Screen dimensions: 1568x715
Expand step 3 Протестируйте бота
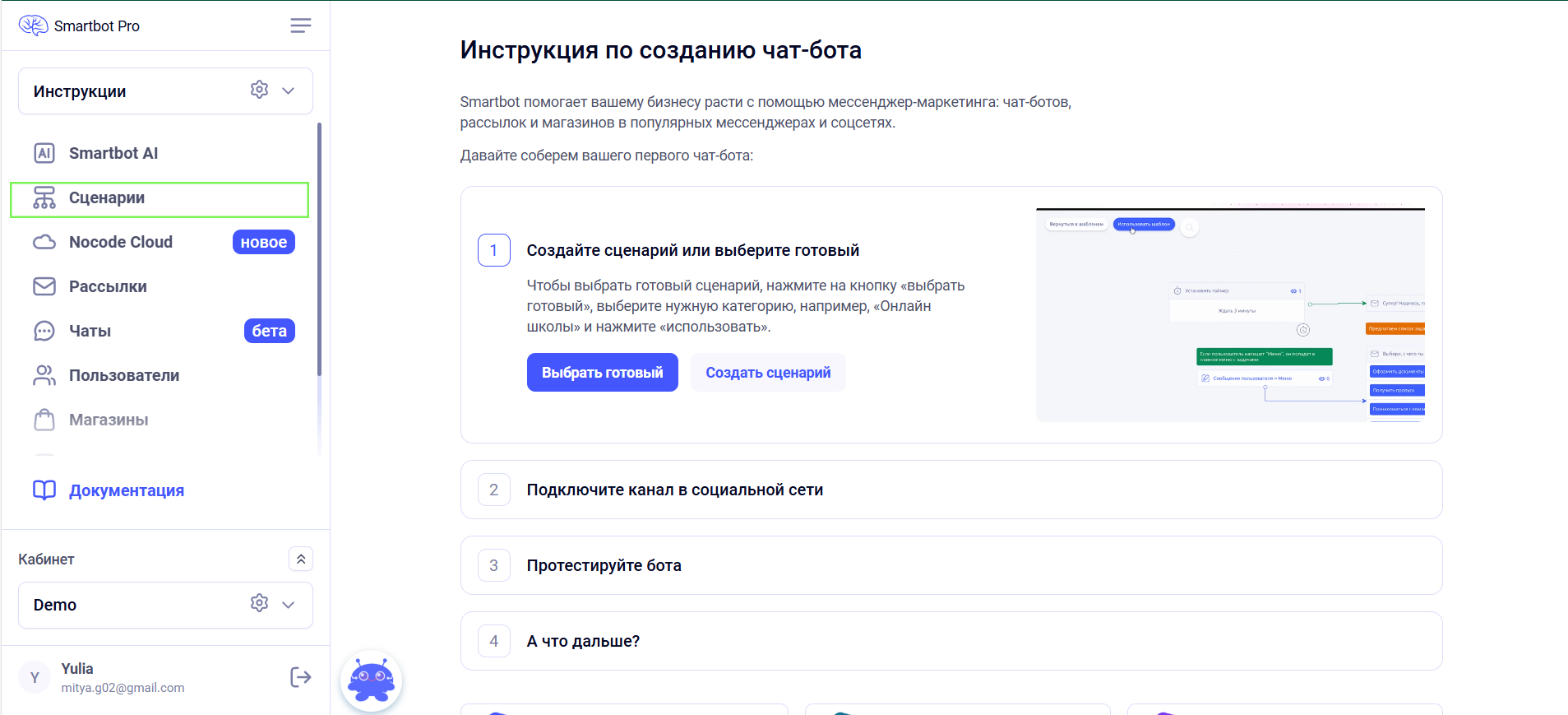(604, 565)
